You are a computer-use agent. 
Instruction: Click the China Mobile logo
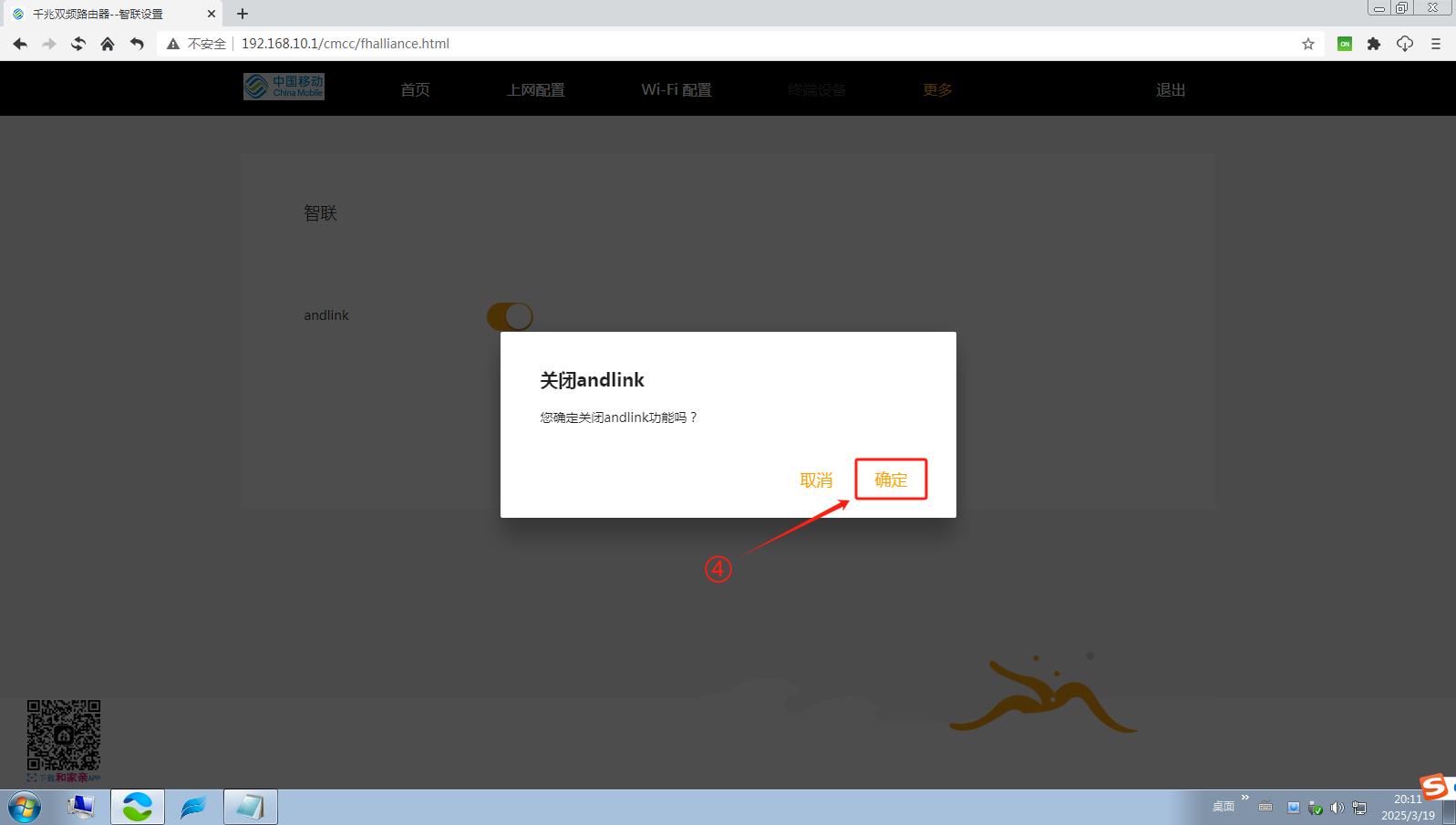click(284, 87)
